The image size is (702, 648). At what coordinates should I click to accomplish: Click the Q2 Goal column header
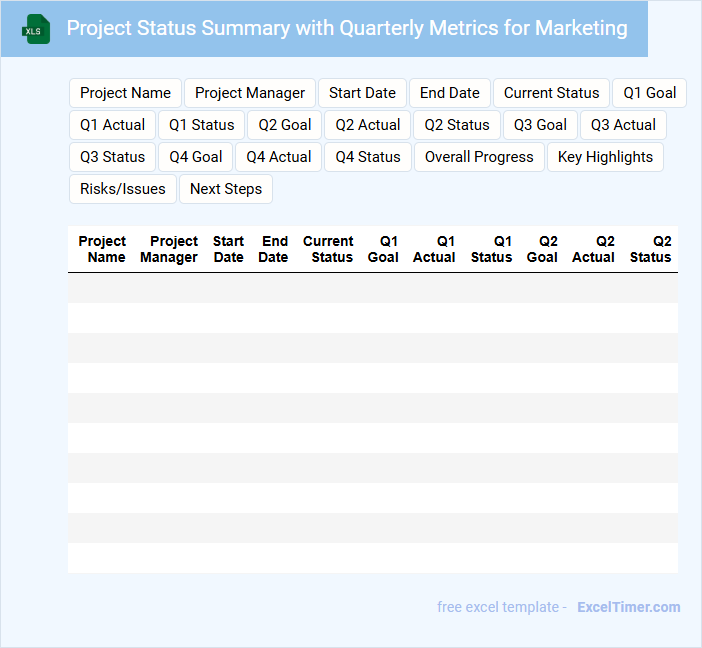543,249
